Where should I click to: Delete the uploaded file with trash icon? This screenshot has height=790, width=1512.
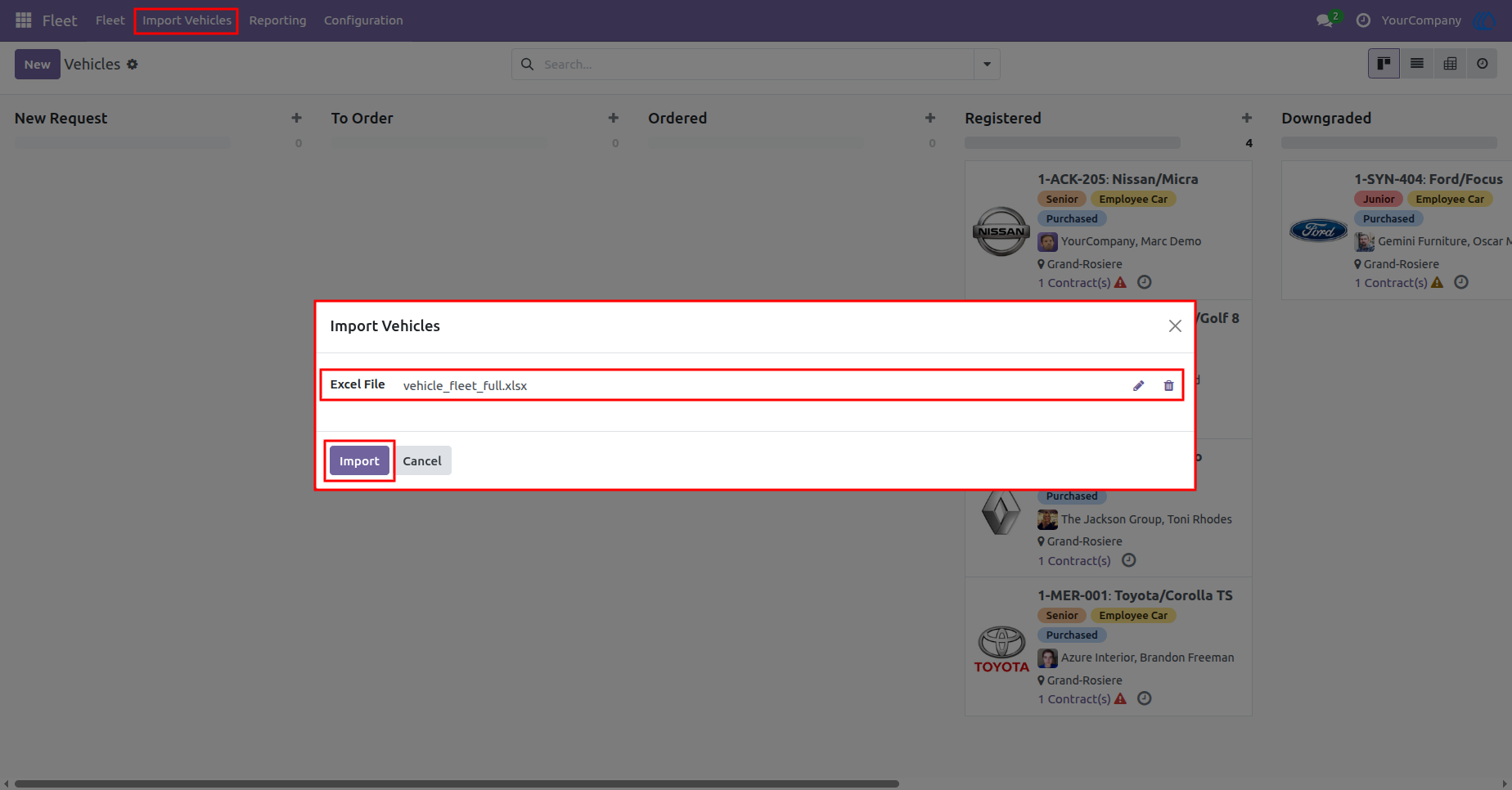(x=1168, y=386)
